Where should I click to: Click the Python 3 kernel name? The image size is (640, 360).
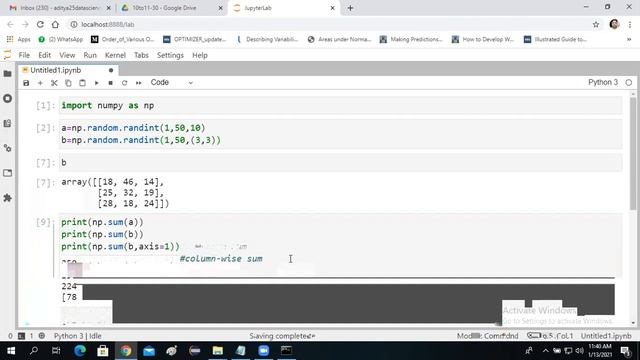[x=603, y=82]
